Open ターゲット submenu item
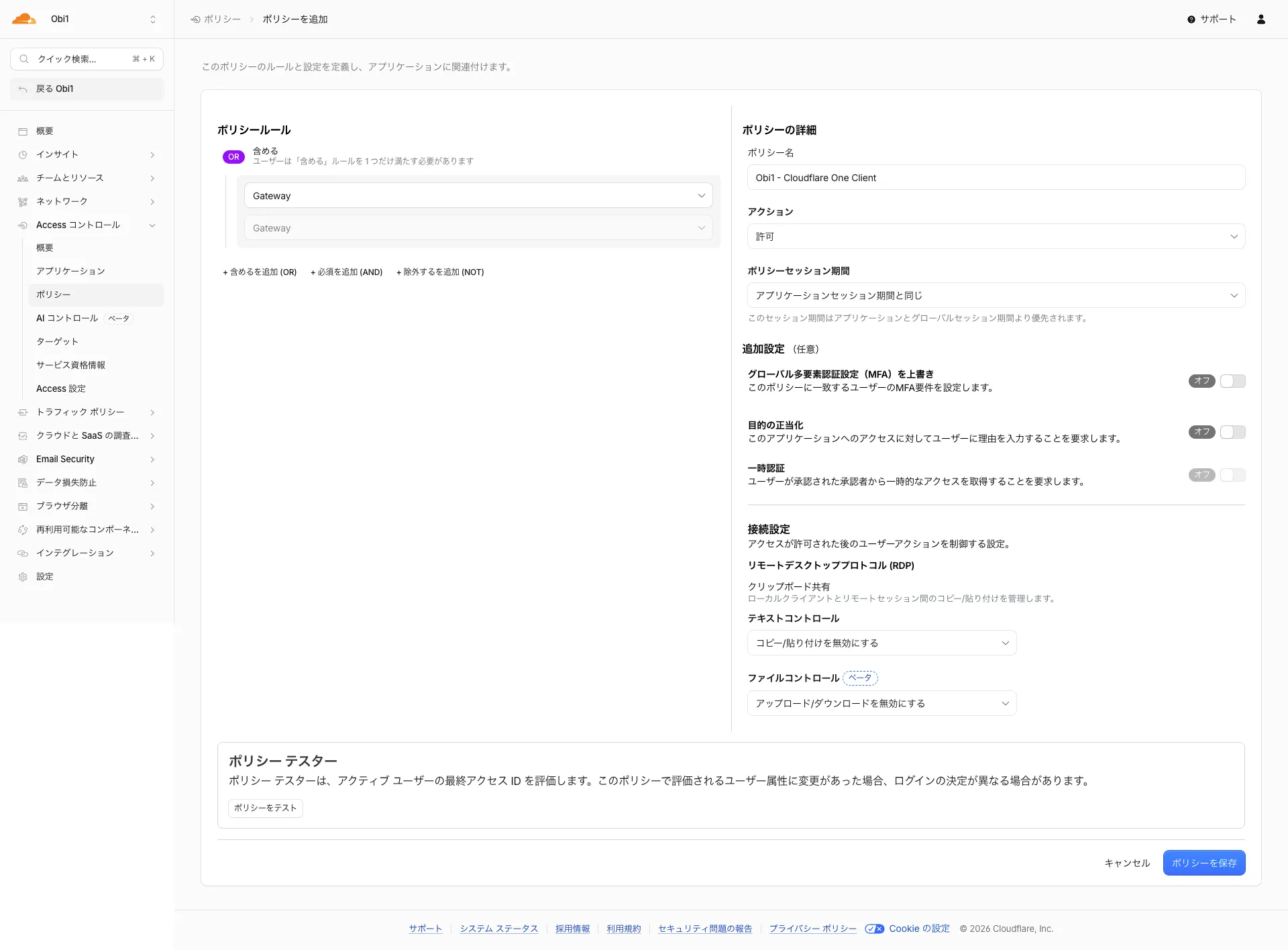The height and width of the screenshot is (950, 1288). [96, 342]
